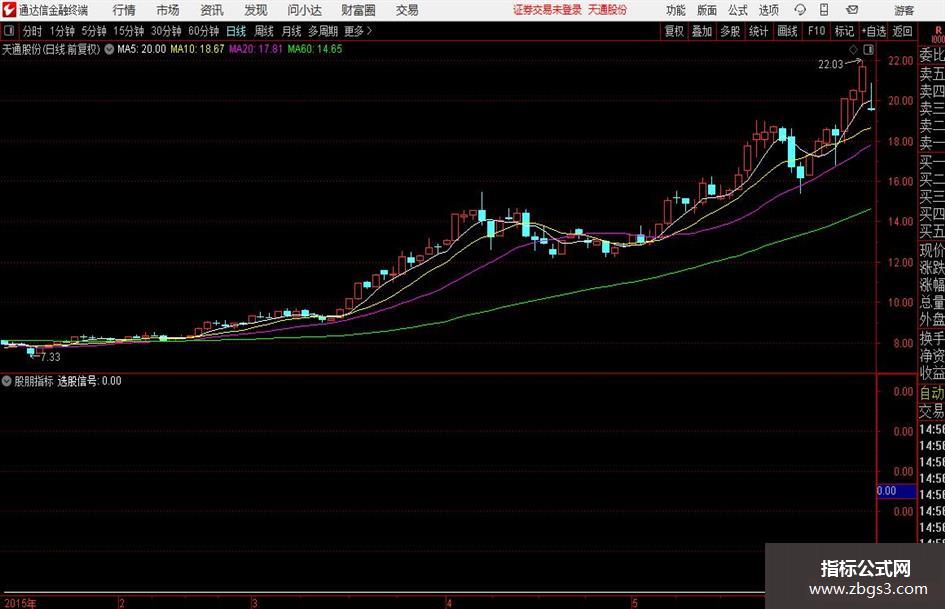Click the month 3 timeline marker
Image resolution: width=945 pixels, height=609 pixels.
point(254,603)
